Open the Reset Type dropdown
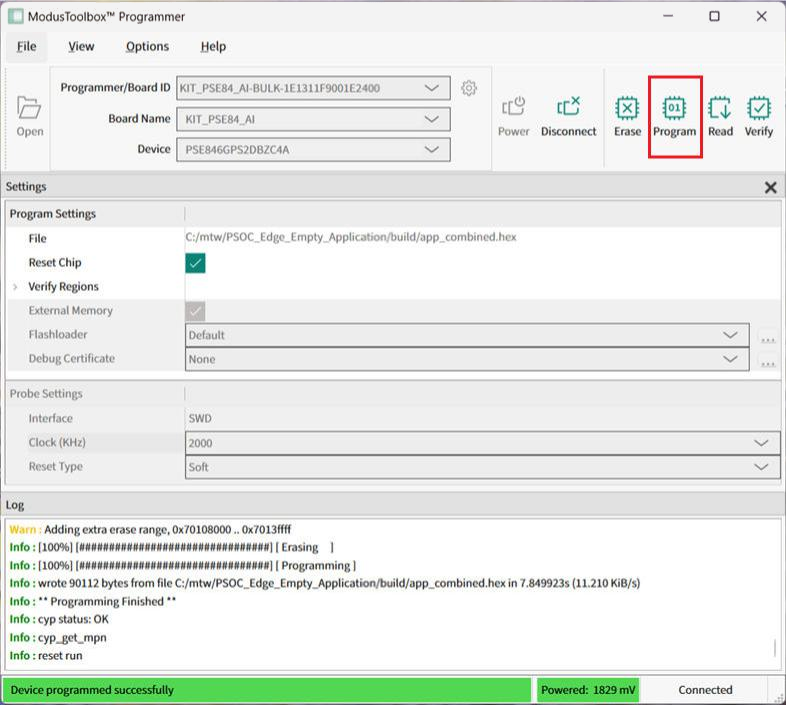 pyautogui.click(x=483, y=467)
